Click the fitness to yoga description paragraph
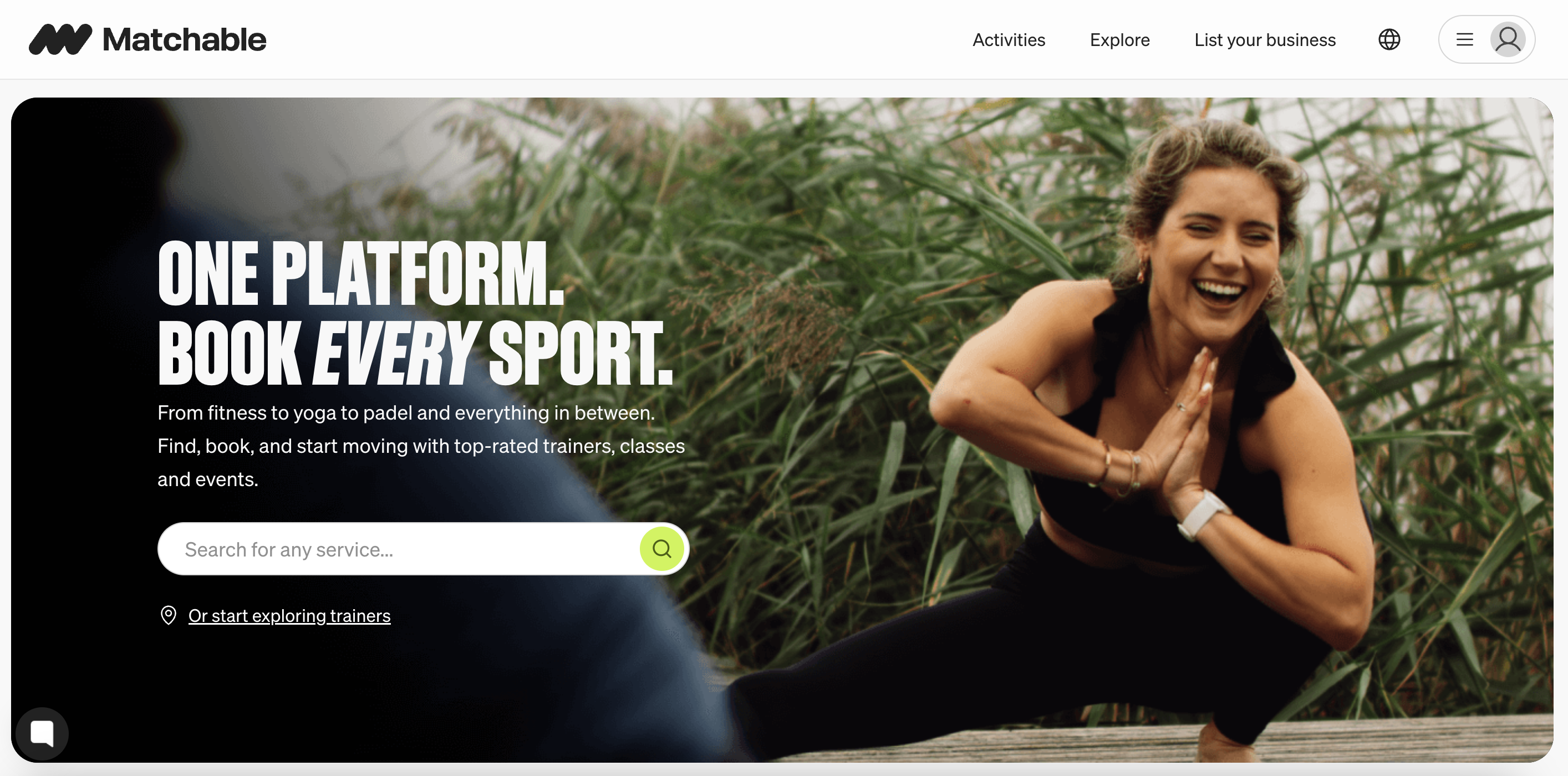This screenshot has width=1568, height=776. 421,446
